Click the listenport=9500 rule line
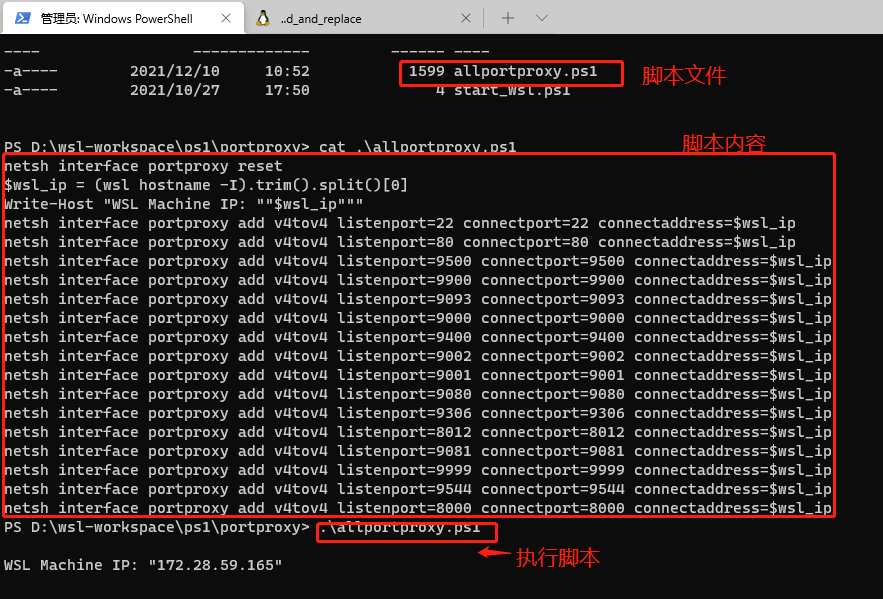The image size is (883, 599). tap(418, 261)
